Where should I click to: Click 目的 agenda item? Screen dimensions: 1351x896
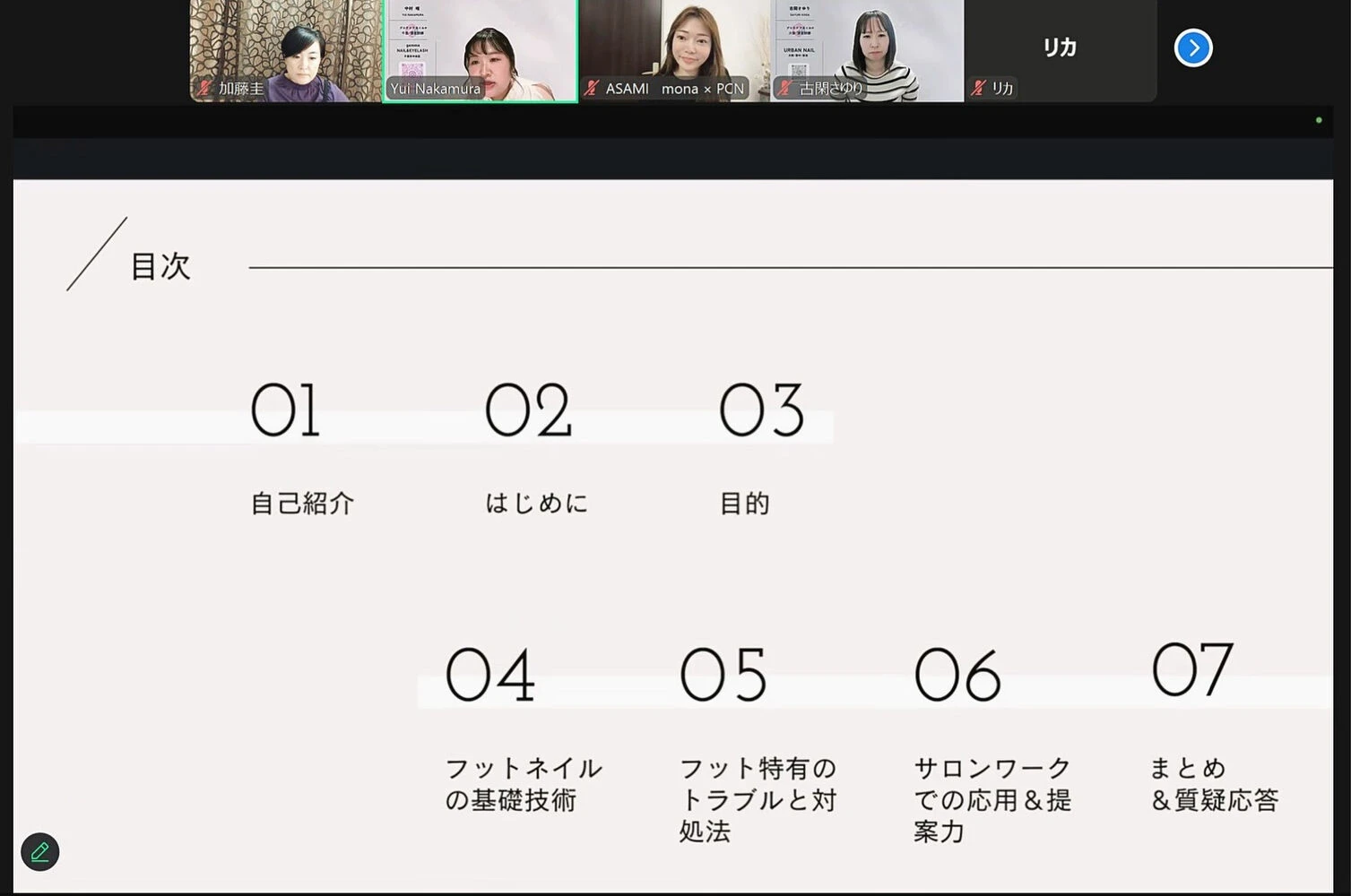(x=745, y=504)
